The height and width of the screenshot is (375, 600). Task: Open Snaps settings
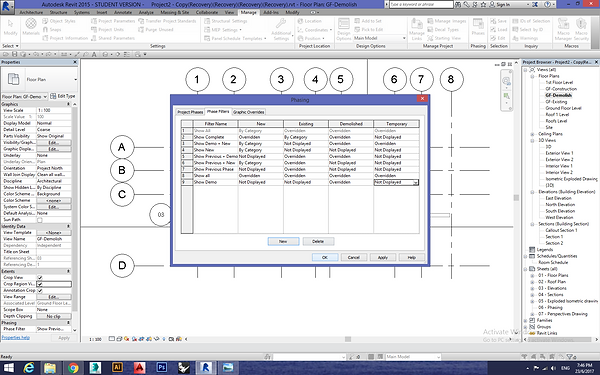pyautogui.click(x=52, y=29)
